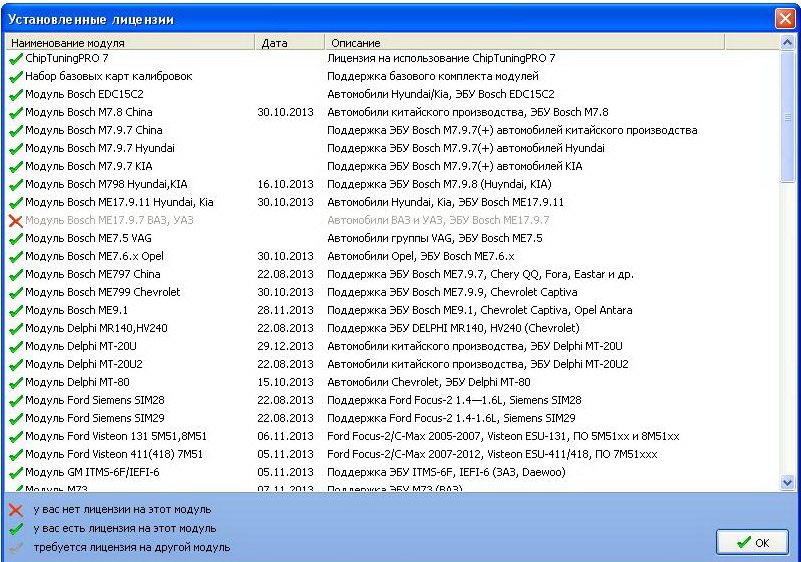
Task: Click red cross legend icon for missing license
Action: [16, 510]
